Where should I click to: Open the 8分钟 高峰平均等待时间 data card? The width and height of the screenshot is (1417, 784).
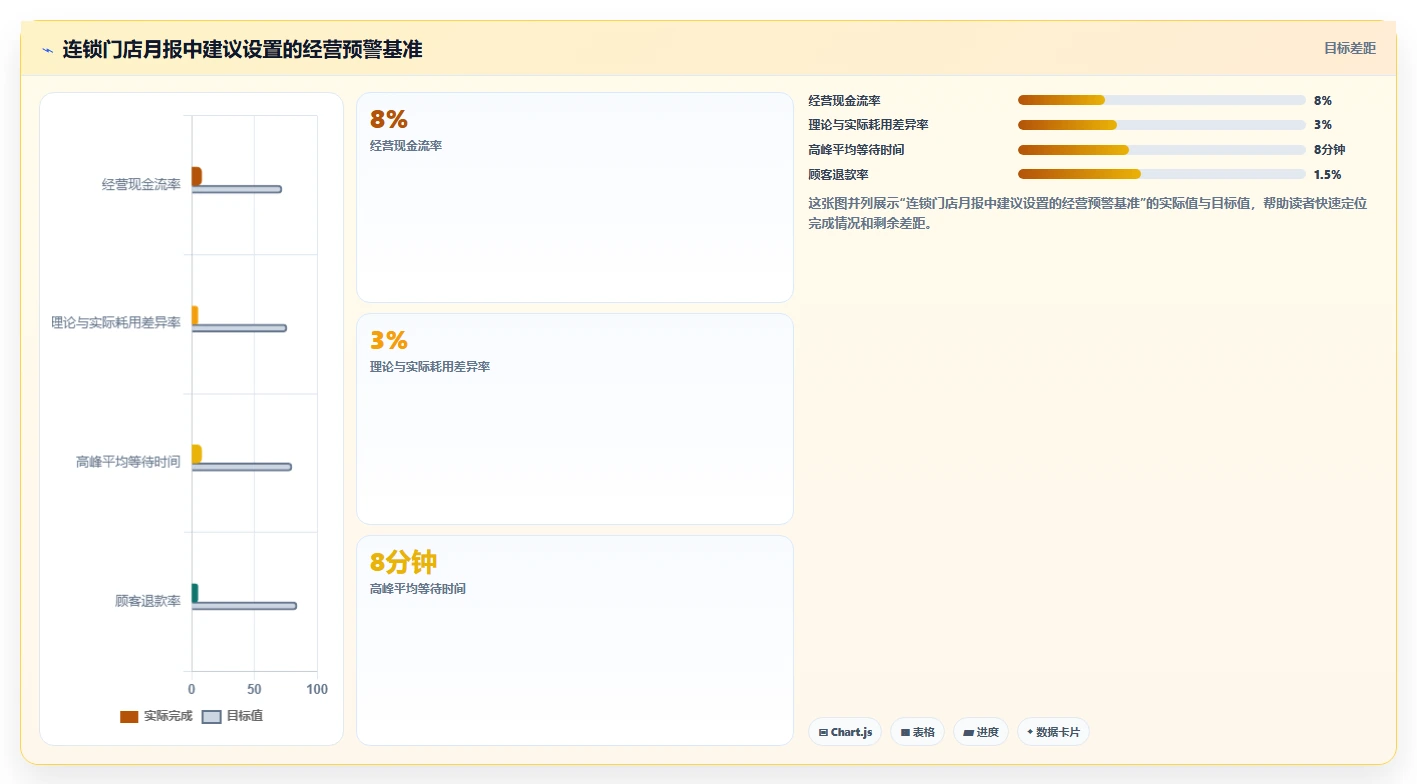pyautogui.click(x=575, y=640)
